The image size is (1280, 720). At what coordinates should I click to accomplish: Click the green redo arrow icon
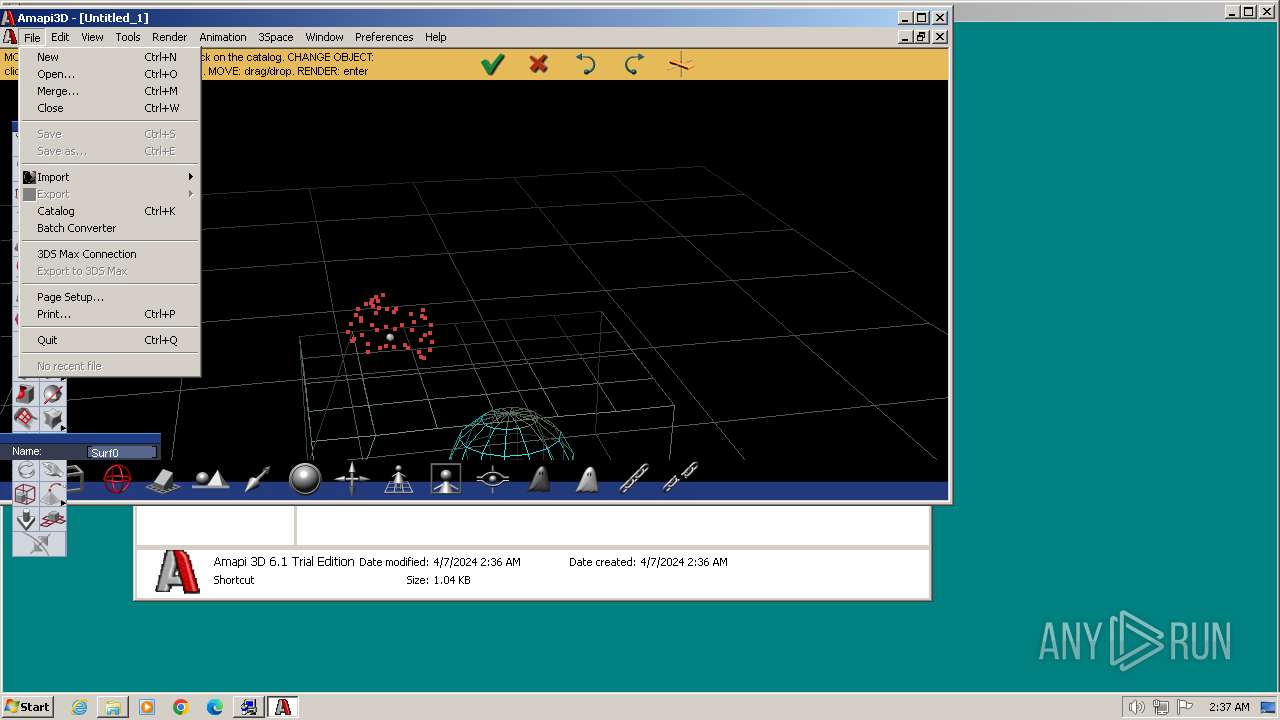tap(634, 65)
